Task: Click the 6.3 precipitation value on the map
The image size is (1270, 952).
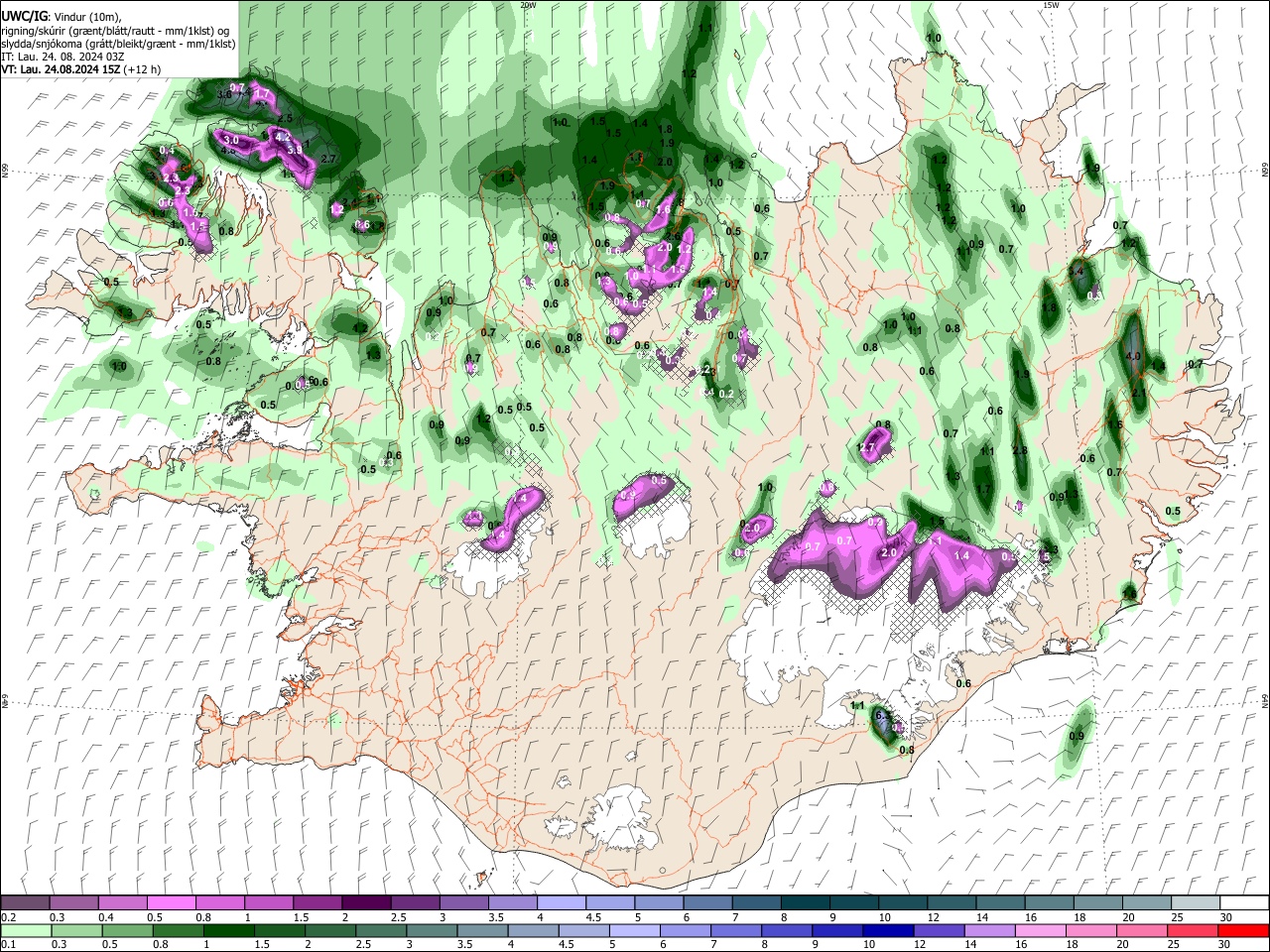Action: click(x=883, y=716)
